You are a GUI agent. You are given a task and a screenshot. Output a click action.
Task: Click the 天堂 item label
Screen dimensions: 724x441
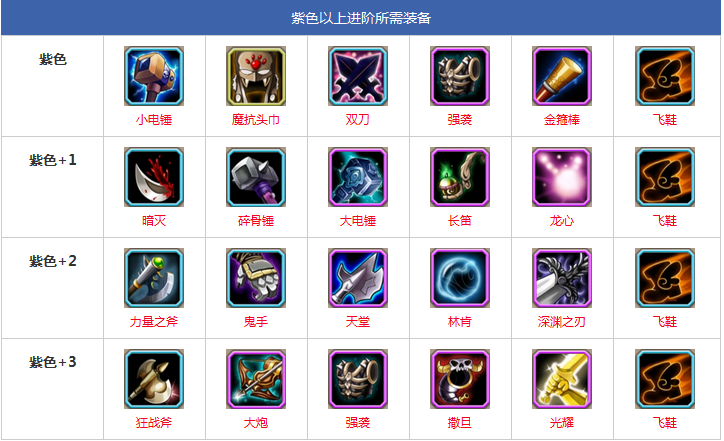pyautogui.click(x=358, y=321)
